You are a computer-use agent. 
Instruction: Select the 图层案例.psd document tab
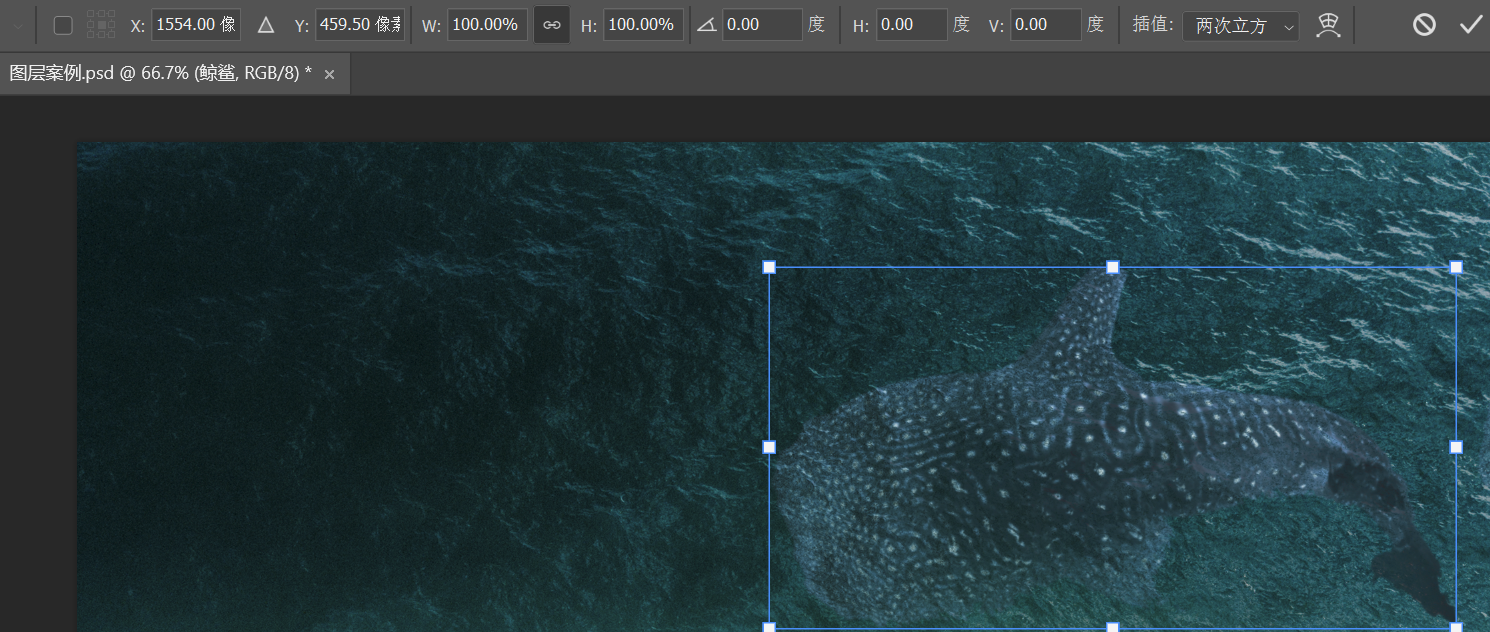pyautogui.click(x=160, y=74)
